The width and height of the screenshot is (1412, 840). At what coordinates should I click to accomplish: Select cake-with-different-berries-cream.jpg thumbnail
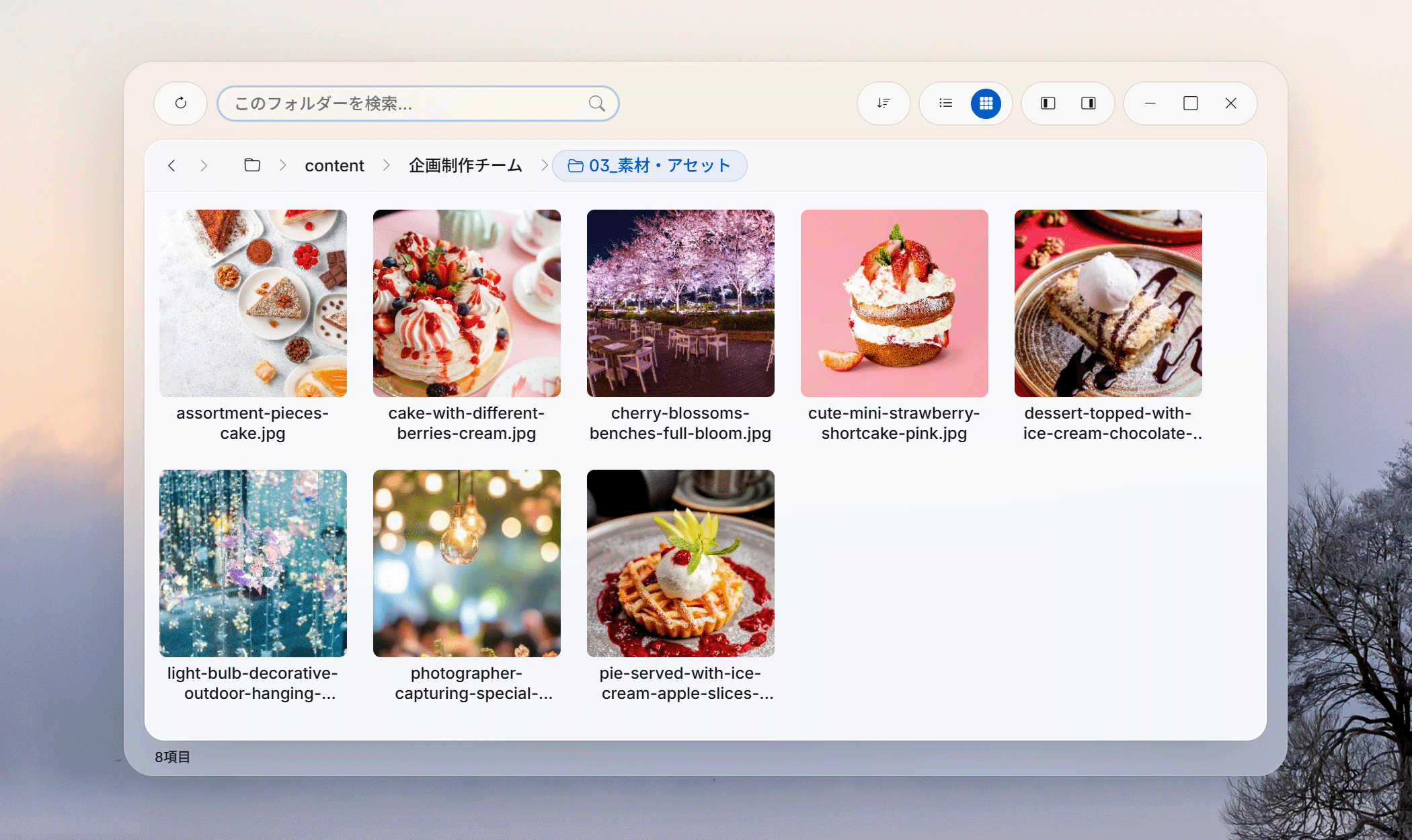pyautogui.click(x=467, y=303)
